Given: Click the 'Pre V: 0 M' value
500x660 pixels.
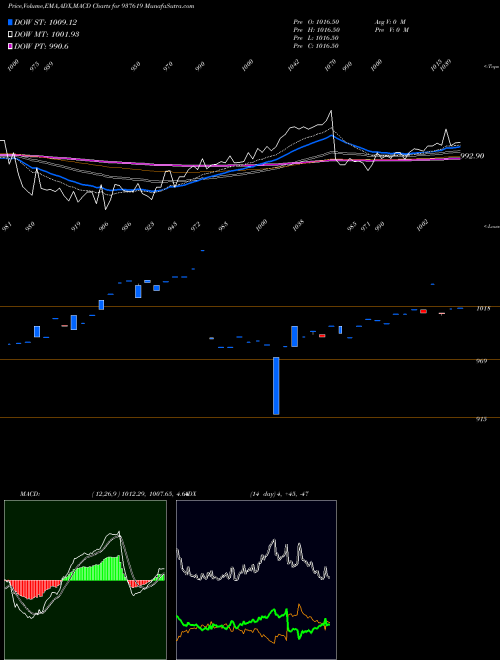Looking at the screenshot, I should (391, 30).
